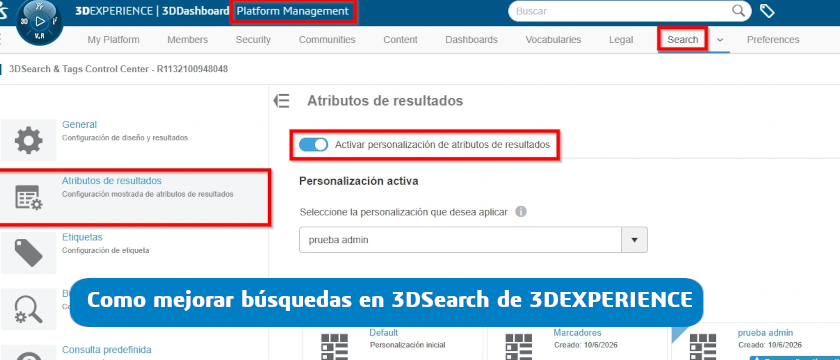
Task: Open the tags icon beside search bar
Action: coord(767,11)
